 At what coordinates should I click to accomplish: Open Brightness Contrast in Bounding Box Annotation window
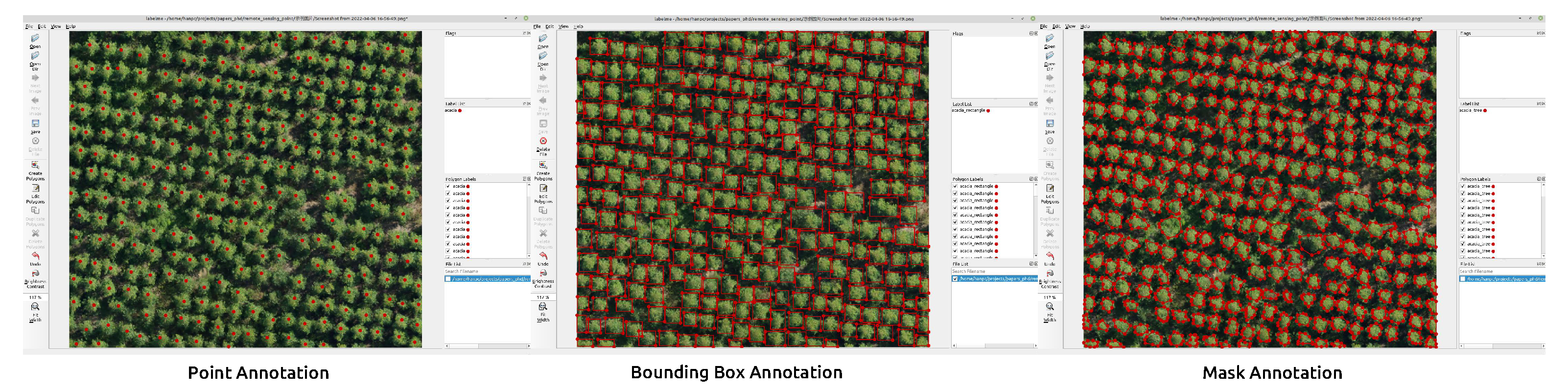(543, 278)
